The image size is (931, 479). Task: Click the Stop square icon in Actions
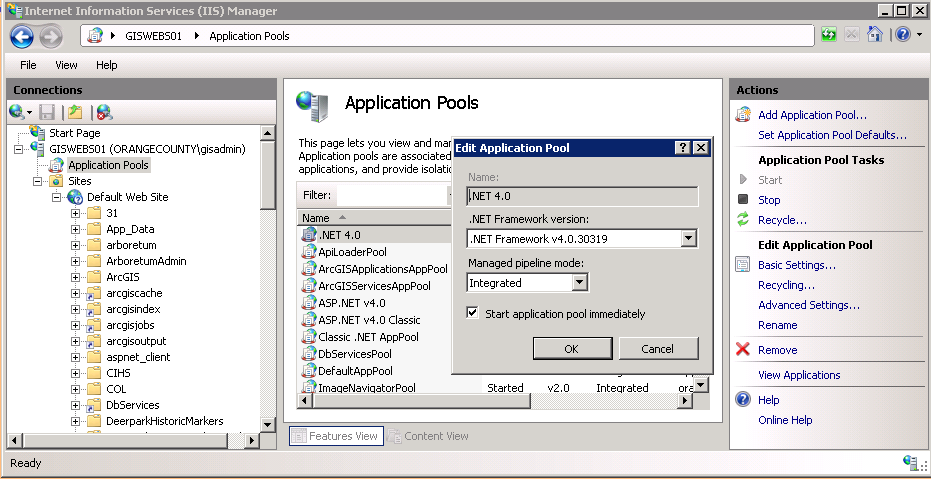pyautogui.click(x=743, y=200)
